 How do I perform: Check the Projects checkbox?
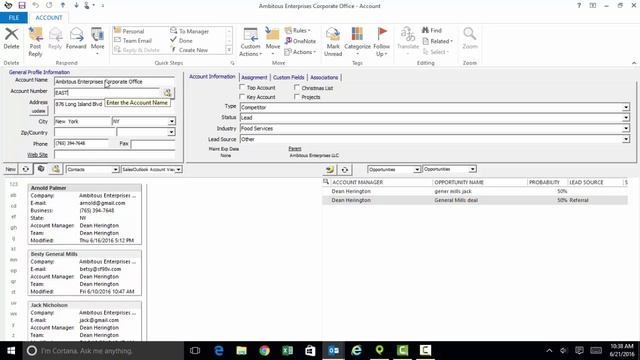point(297,97)
